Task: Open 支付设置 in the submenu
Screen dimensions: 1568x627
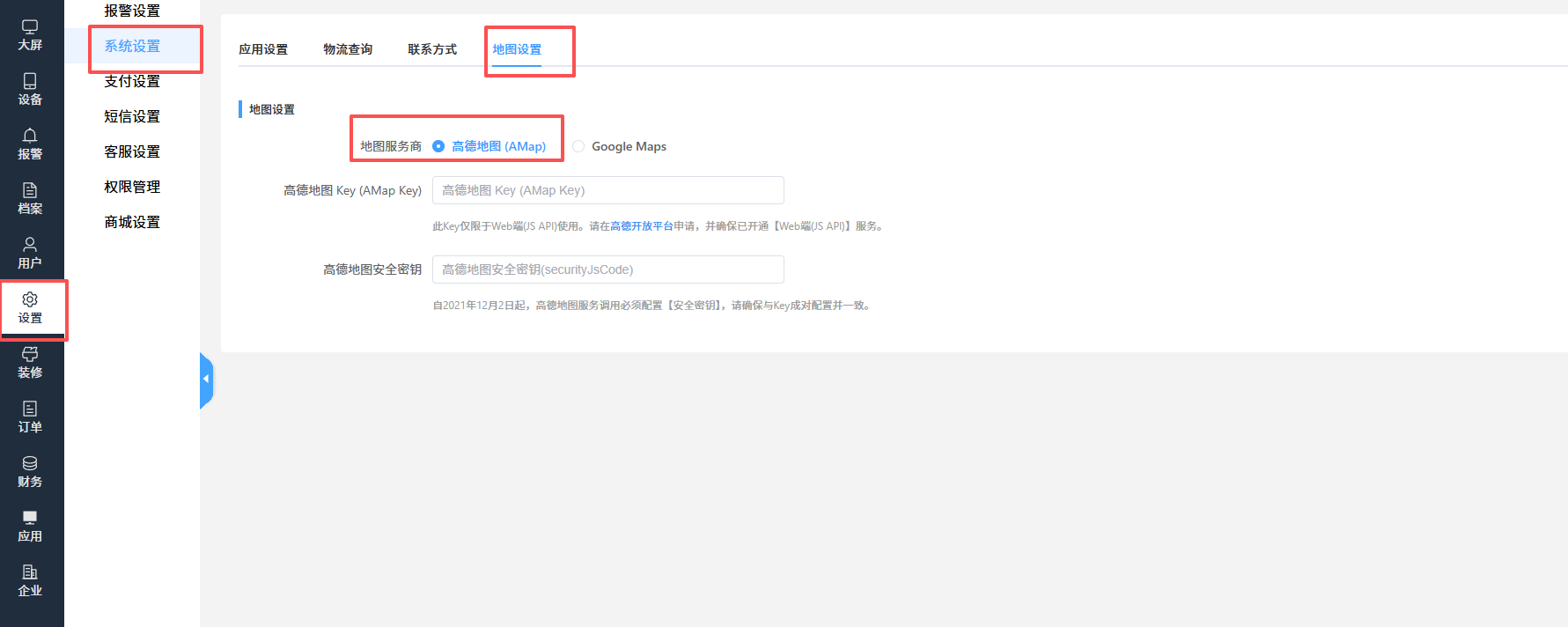Action: coord(132,81)
